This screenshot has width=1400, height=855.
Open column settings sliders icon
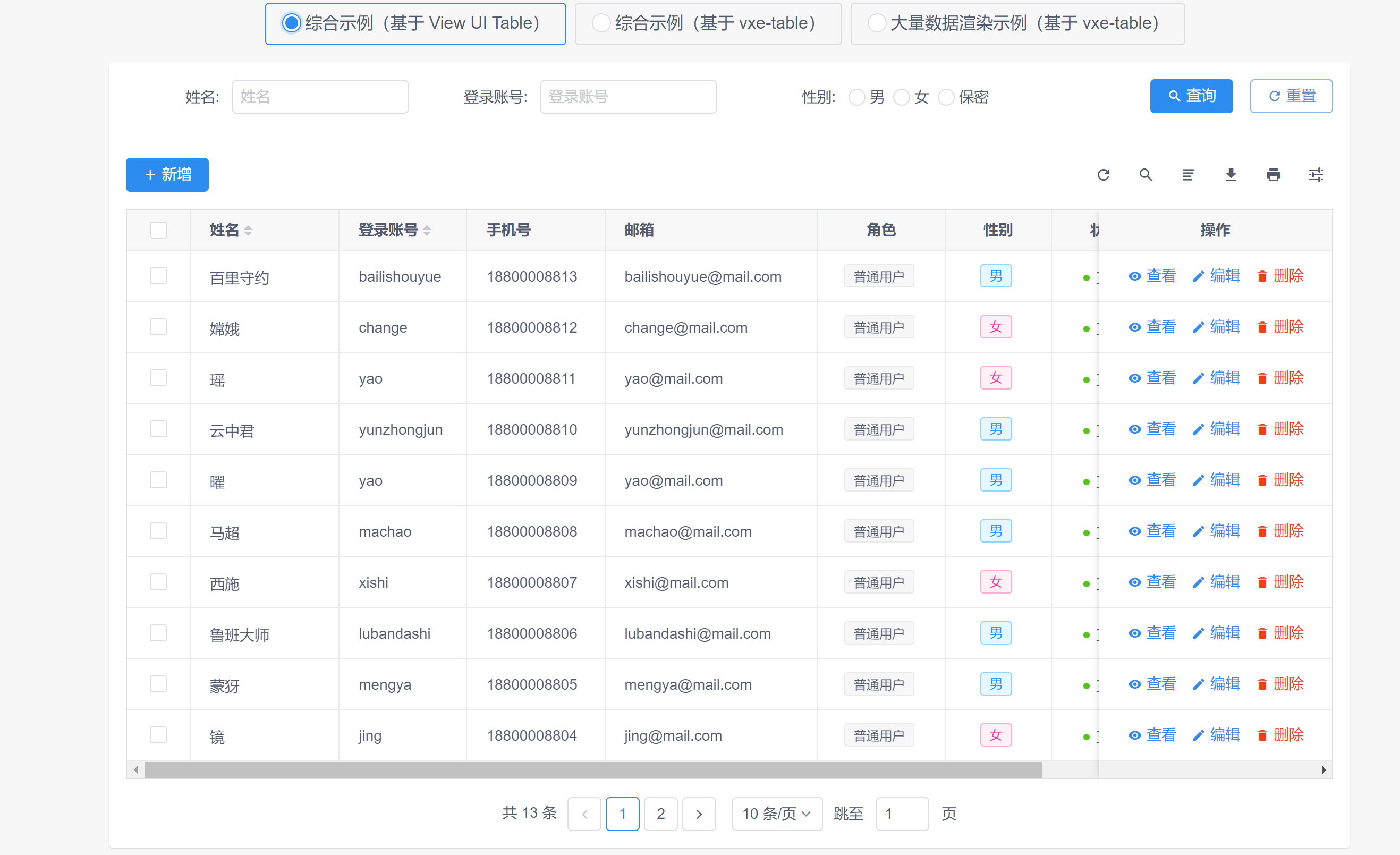1316,175
